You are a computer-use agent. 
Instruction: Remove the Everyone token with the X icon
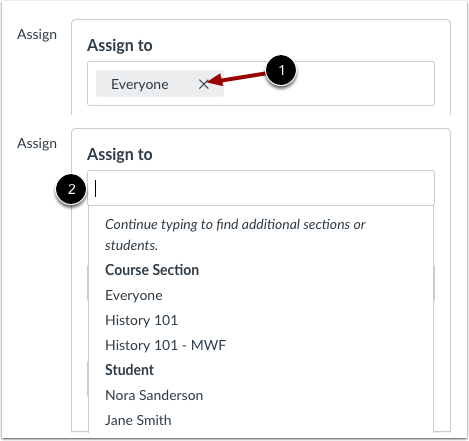[203, 84]
